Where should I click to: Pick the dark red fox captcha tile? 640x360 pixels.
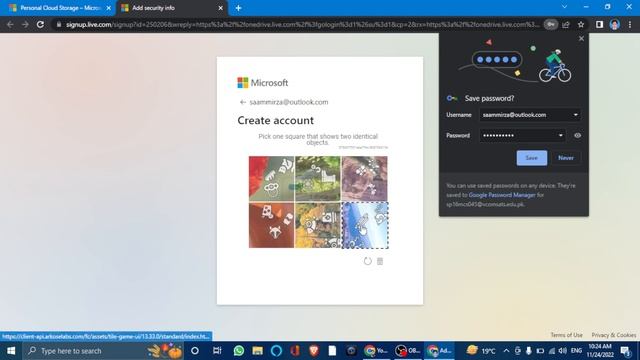point(271,225)
